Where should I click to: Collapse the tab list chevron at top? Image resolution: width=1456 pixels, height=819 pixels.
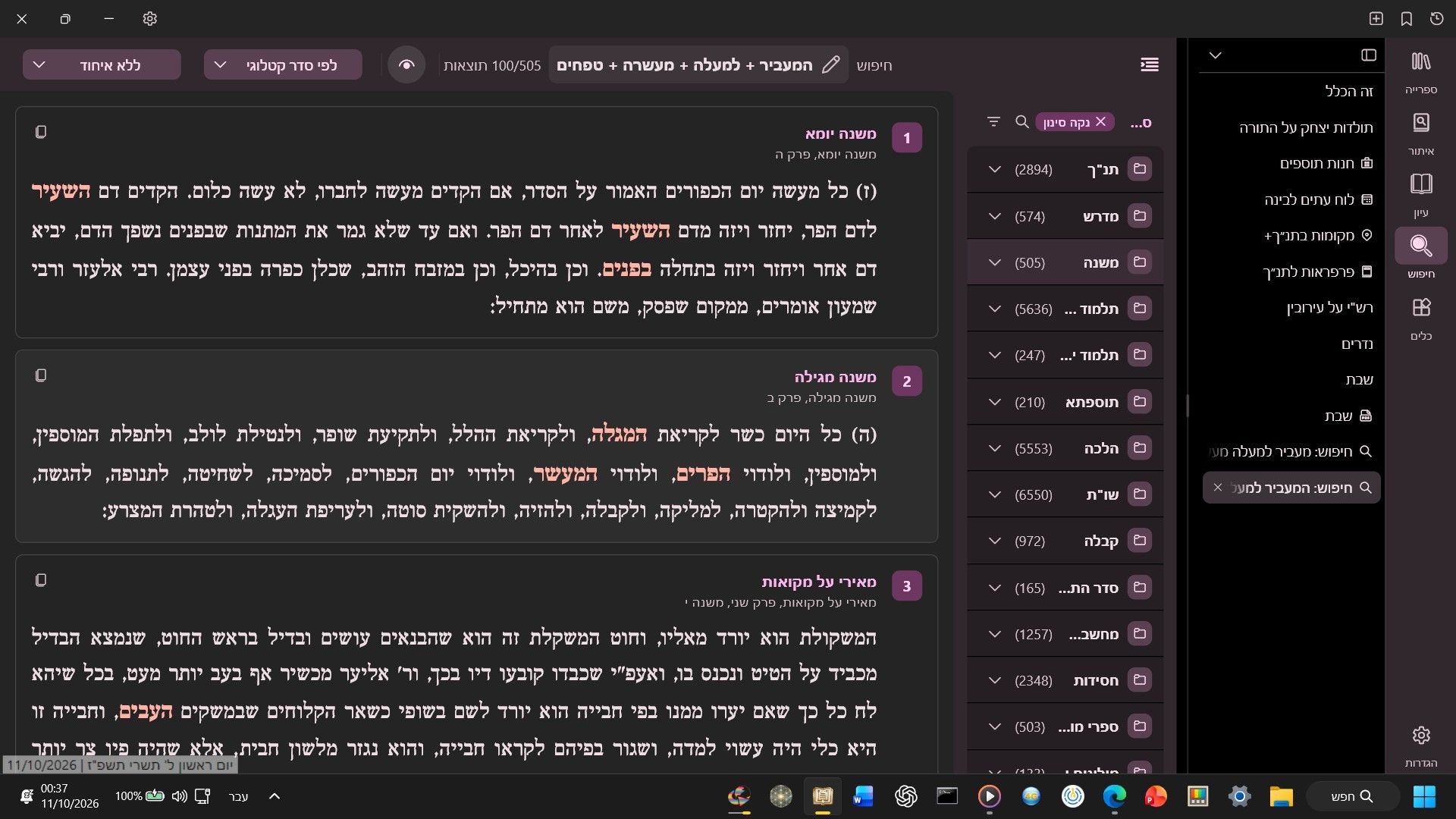click(x=1216, y=55)
